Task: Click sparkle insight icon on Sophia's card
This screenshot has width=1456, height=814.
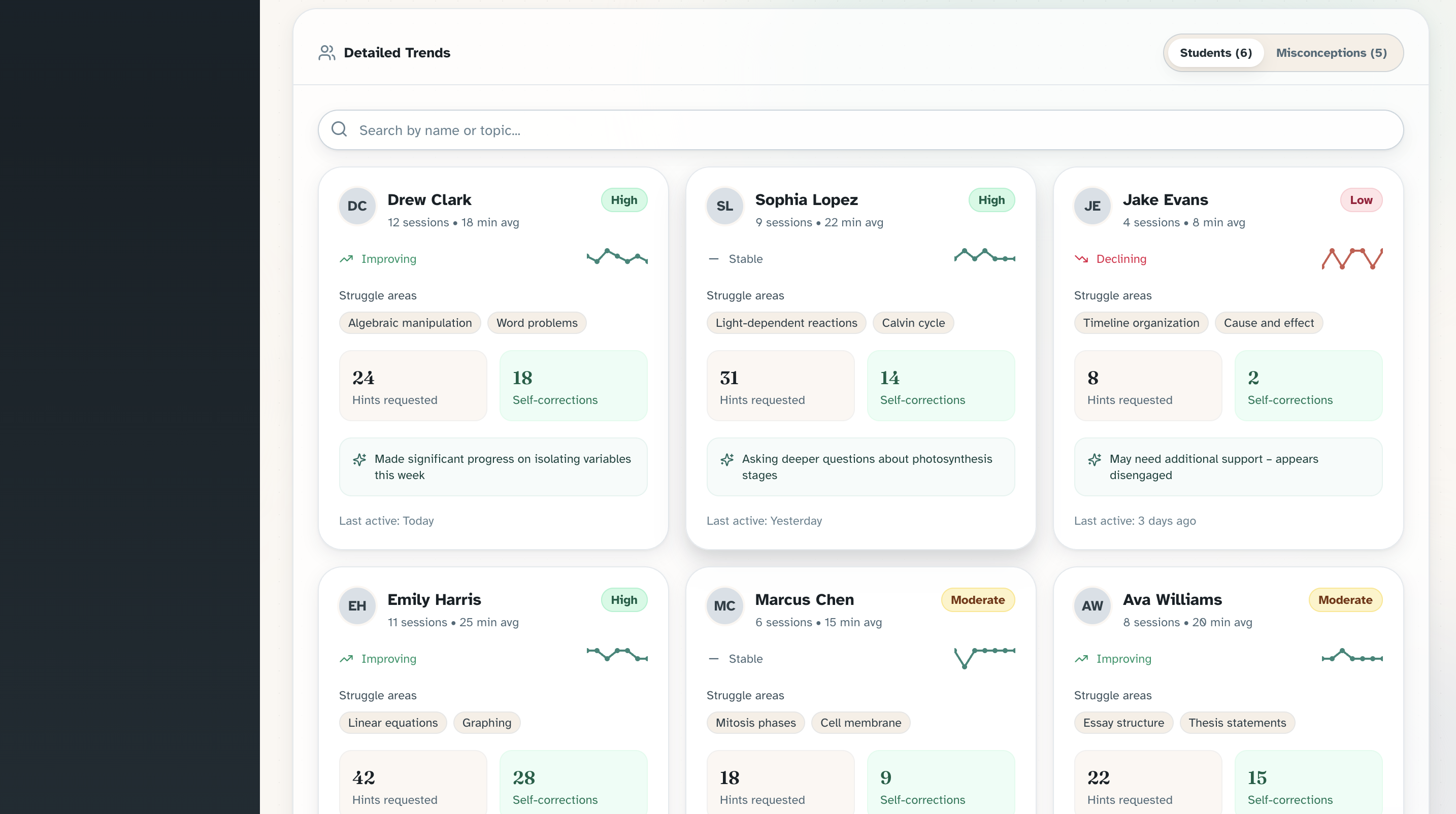Action: [727, 459]
